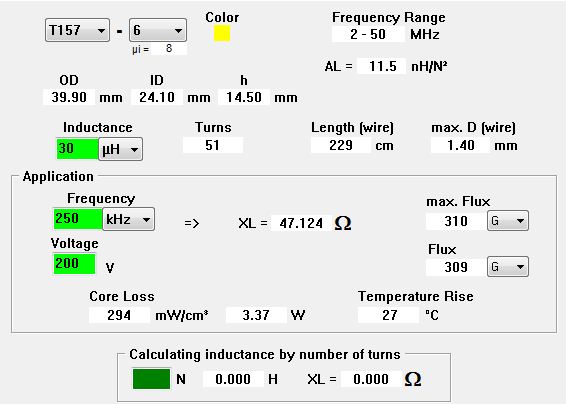Click the Application group label
This screenshot has height=404, width=566.
tap(58, 177)
